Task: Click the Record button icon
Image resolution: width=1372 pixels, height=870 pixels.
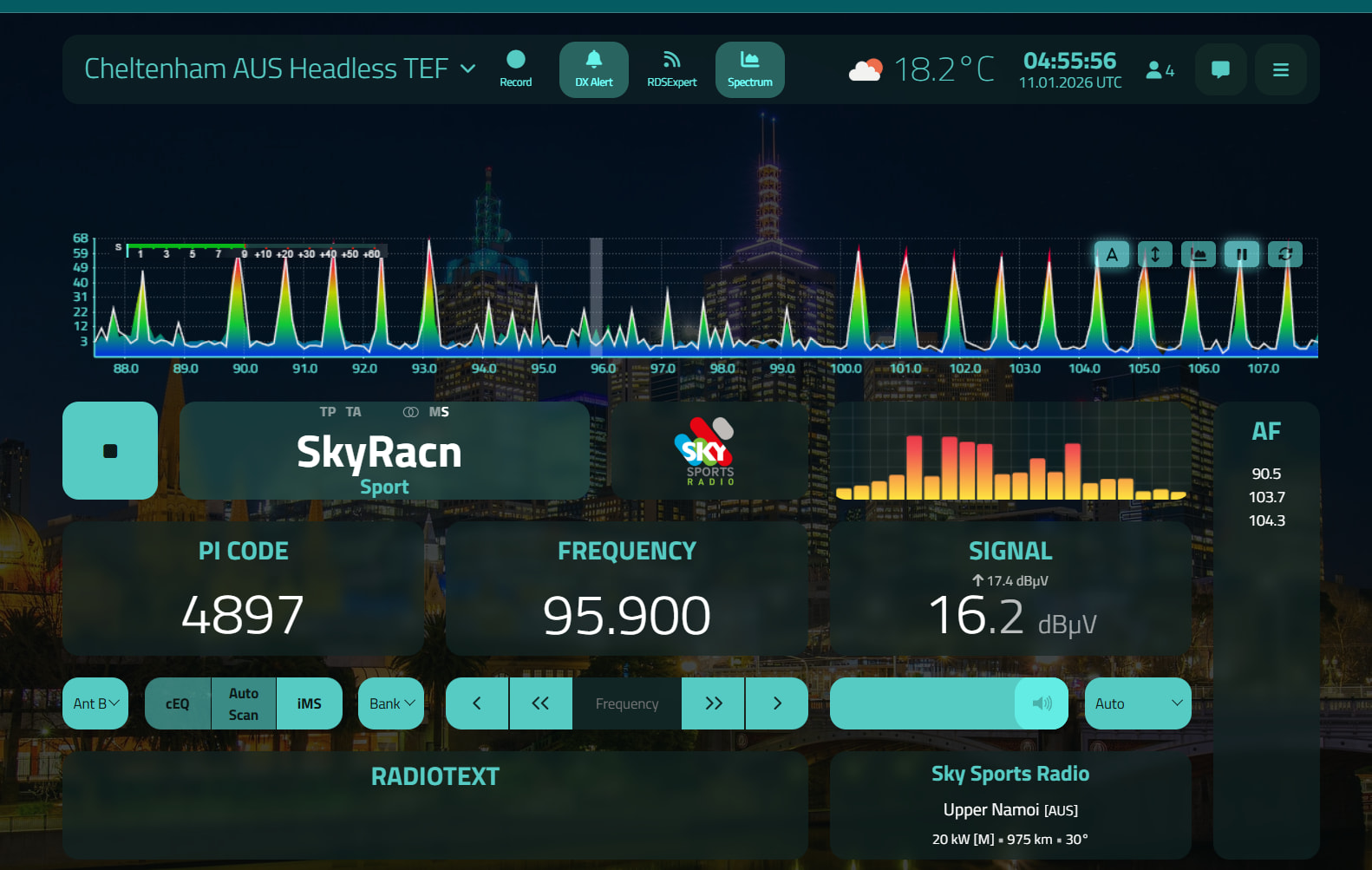Action: coord(515,60)
